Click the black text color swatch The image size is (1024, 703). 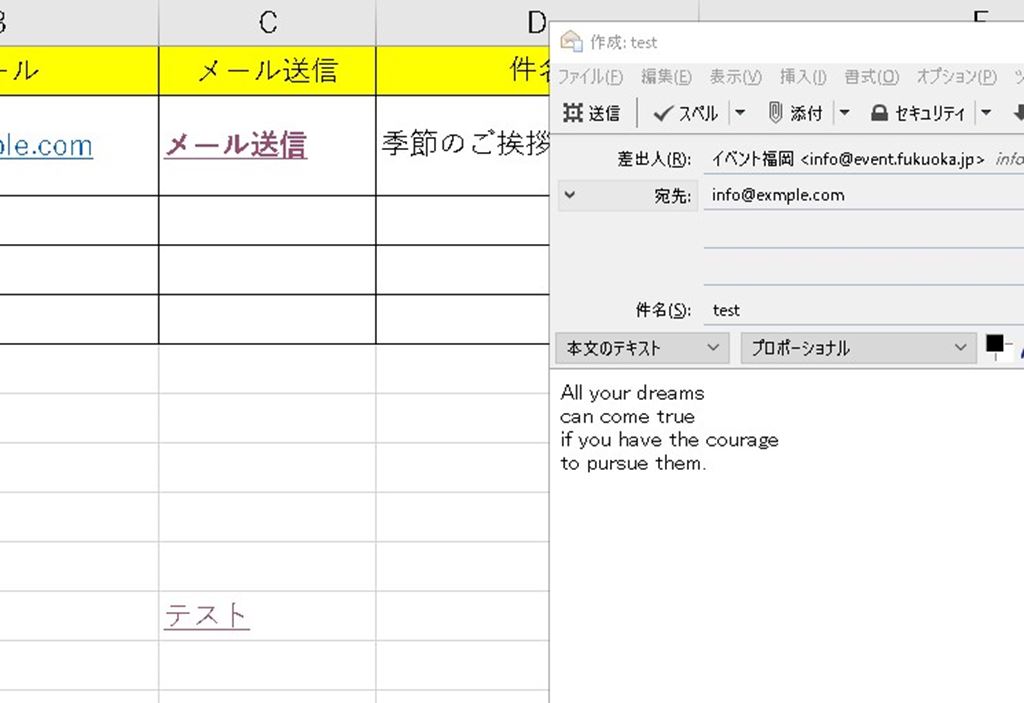point(995,344)
